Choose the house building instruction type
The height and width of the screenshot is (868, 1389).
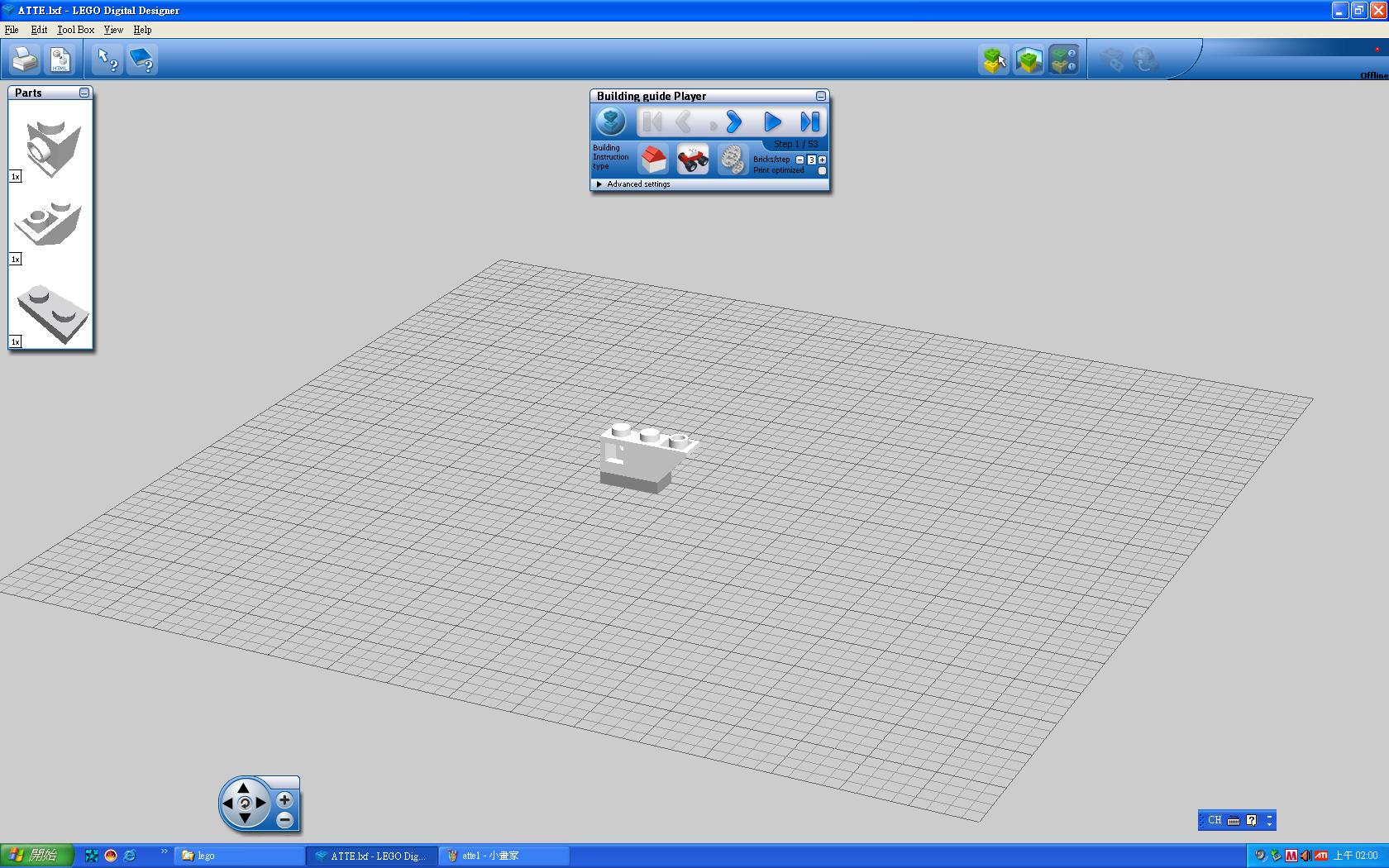653,159
